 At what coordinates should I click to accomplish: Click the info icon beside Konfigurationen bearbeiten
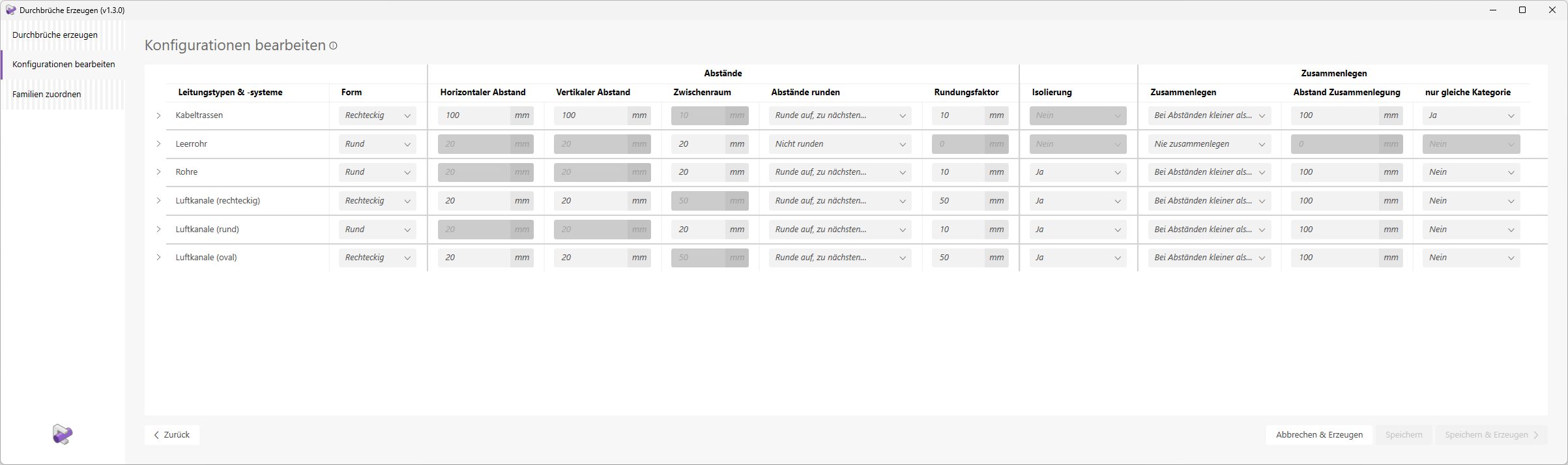point(333,46)
